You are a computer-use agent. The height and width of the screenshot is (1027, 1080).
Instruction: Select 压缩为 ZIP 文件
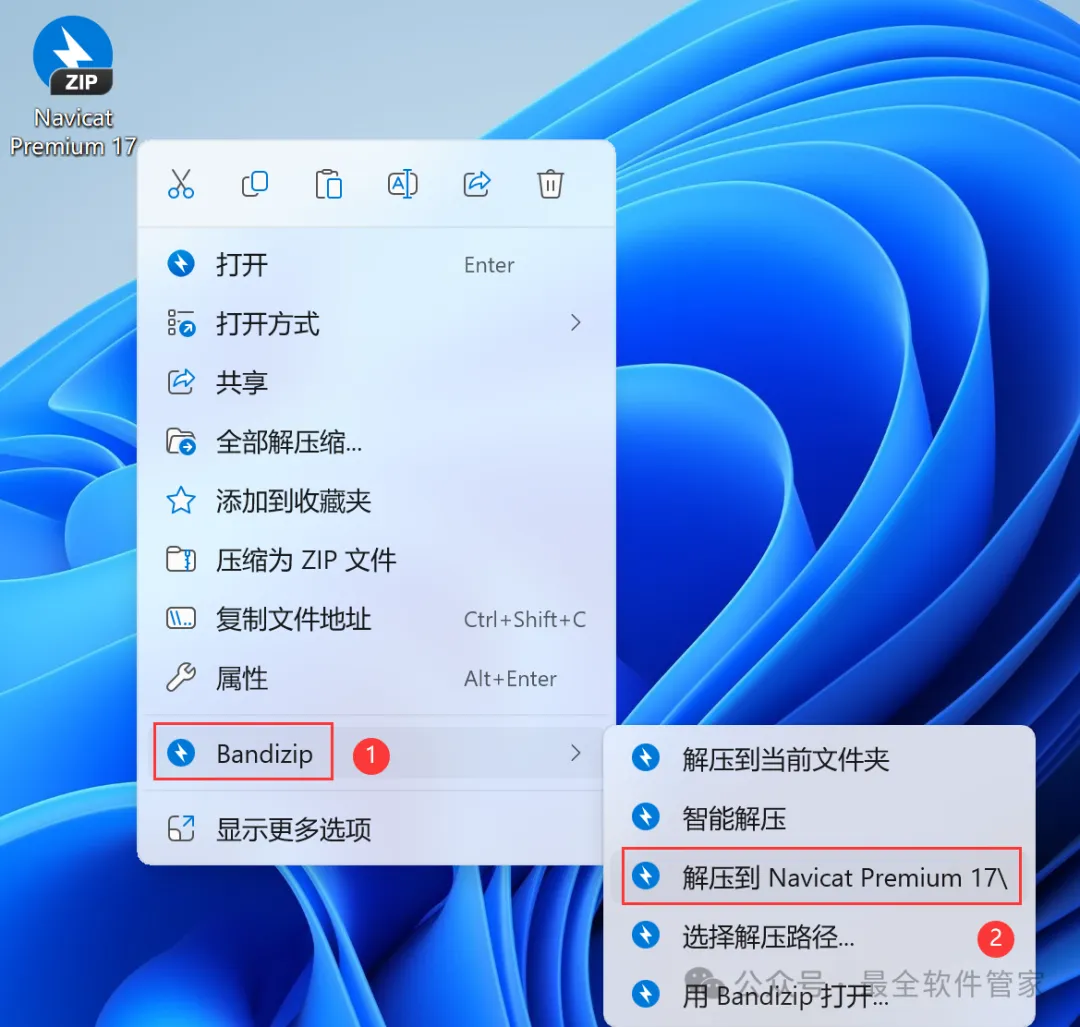[376, 560]
